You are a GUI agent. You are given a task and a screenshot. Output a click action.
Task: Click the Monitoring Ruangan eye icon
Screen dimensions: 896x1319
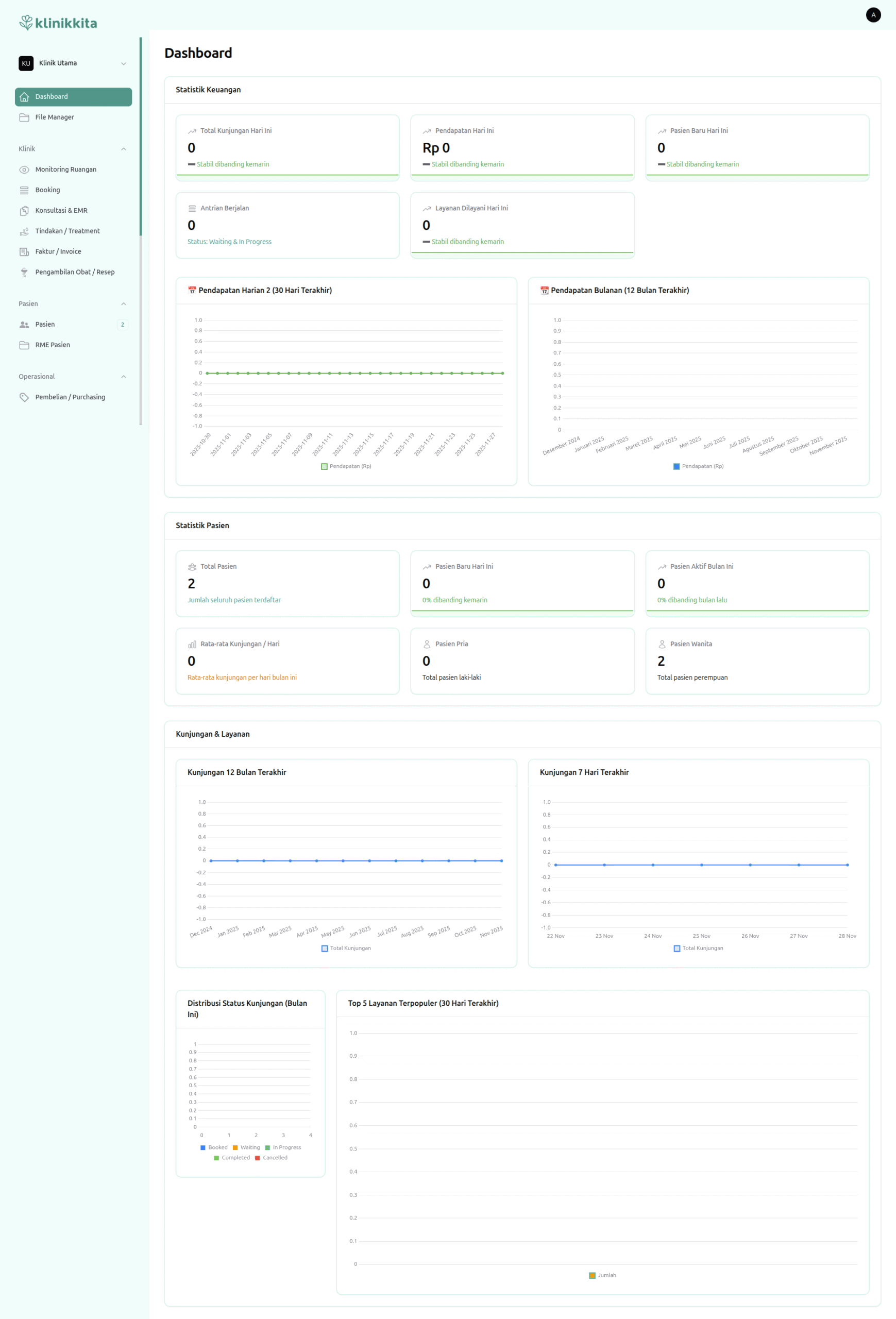pyautogui.click(x=24, y=170)
